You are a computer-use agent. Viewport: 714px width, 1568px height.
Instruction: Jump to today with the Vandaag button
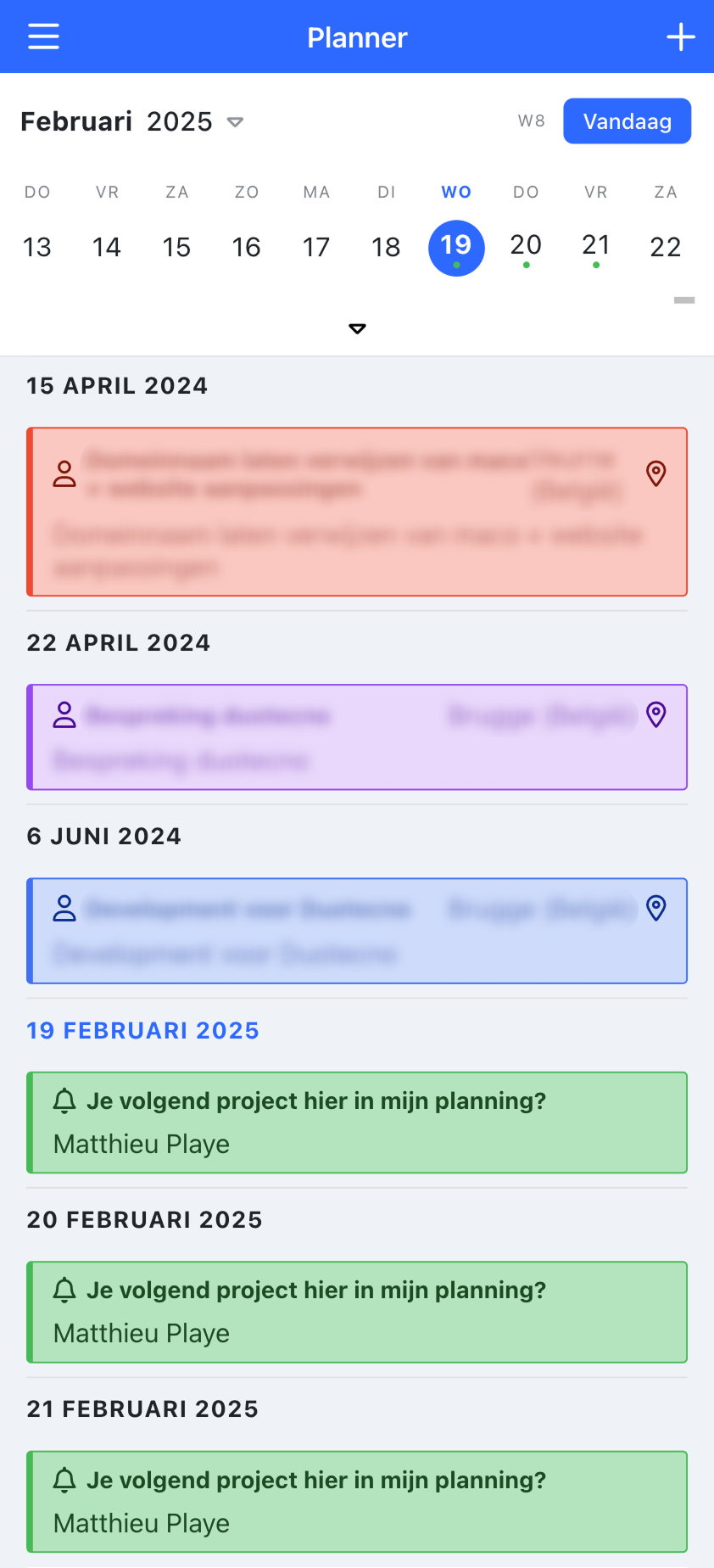coord(628,120)
